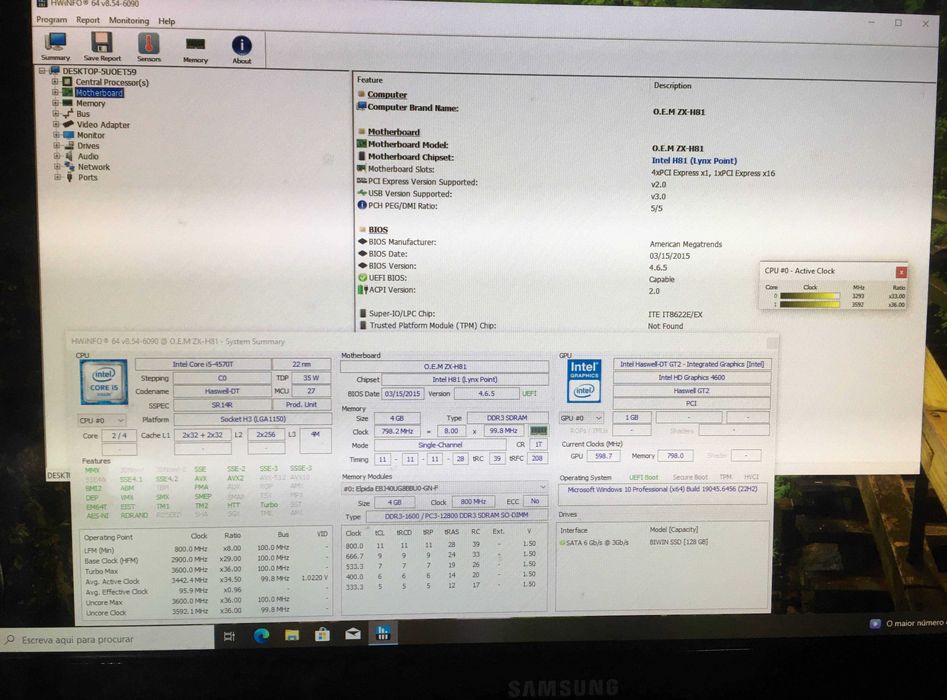Click the Motherboard section heading in details
947x700 pixels.
coord(394,132)
